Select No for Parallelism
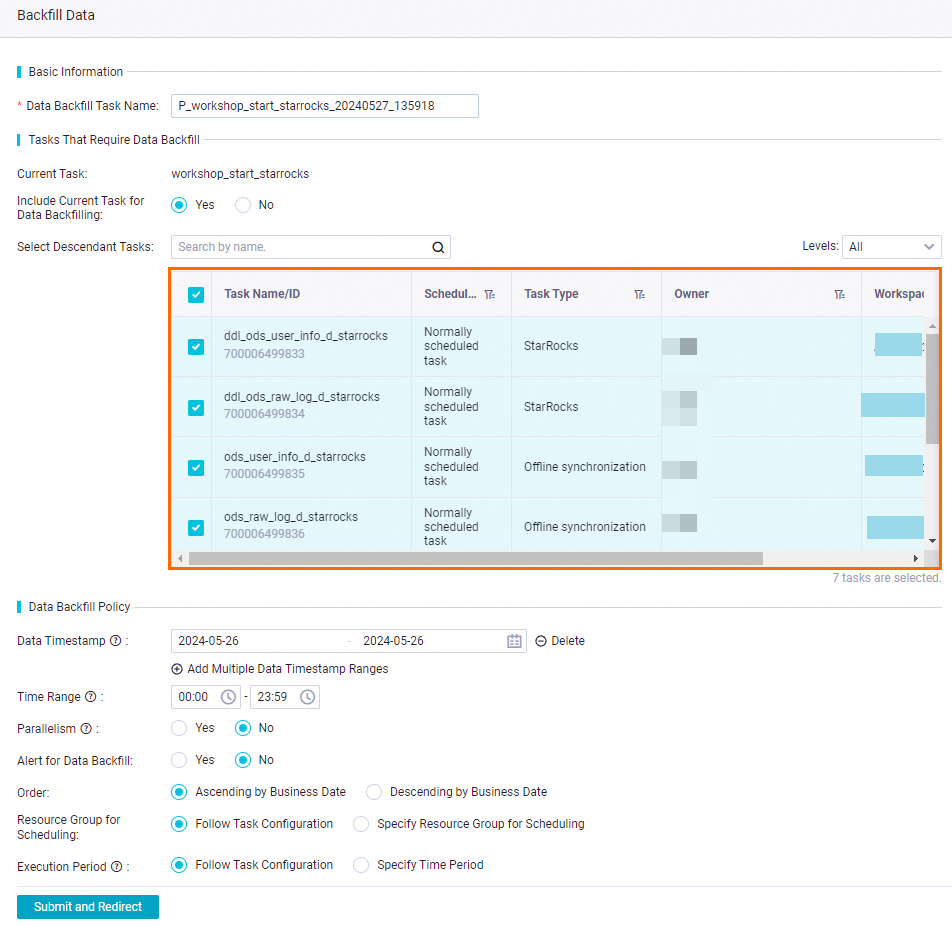This screenshot has width=952, height=926. point(243,728)
